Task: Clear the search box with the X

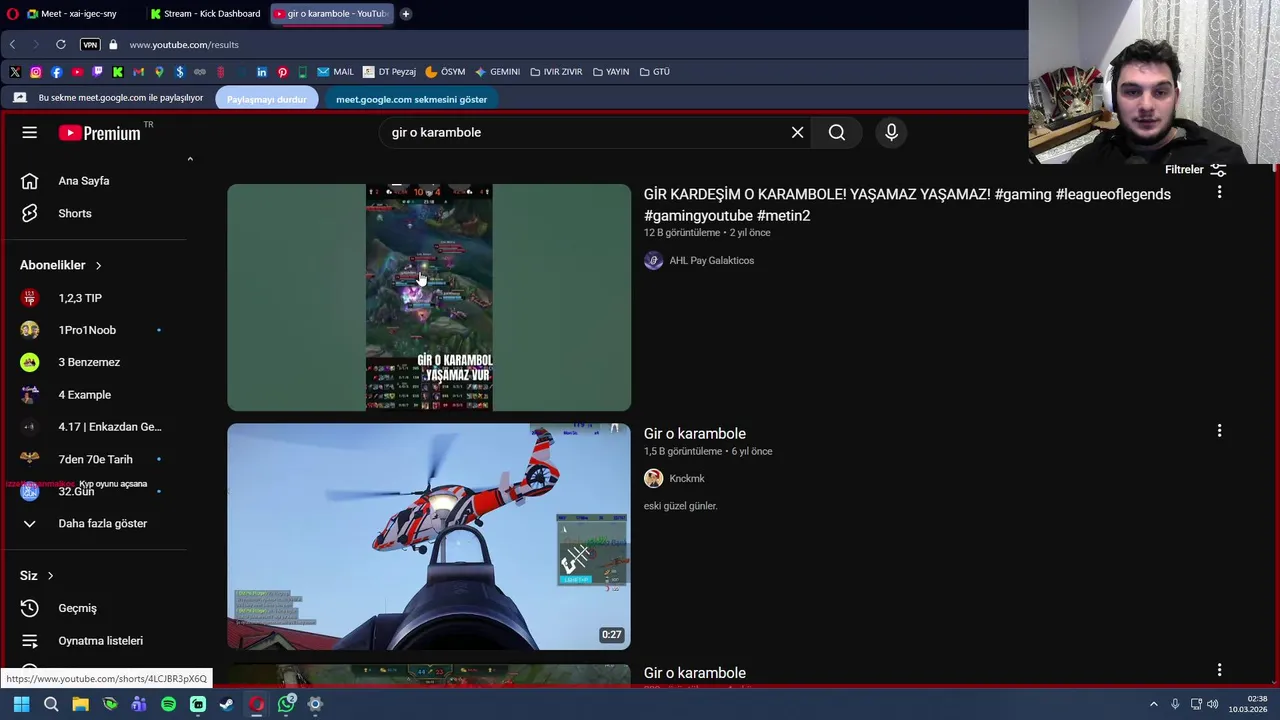Action: tap(797, 132)
